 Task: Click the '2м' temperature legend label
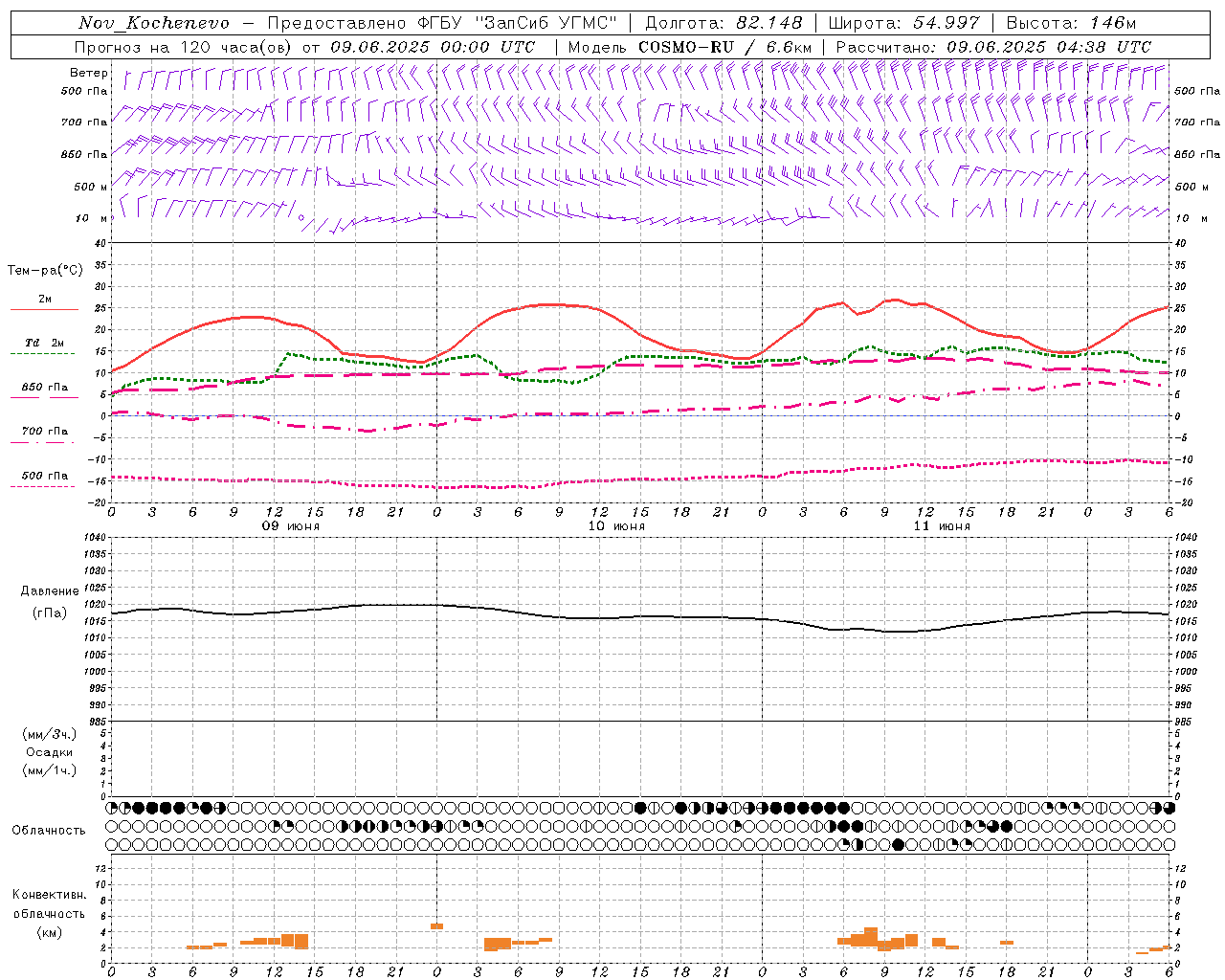coord(45,299)
